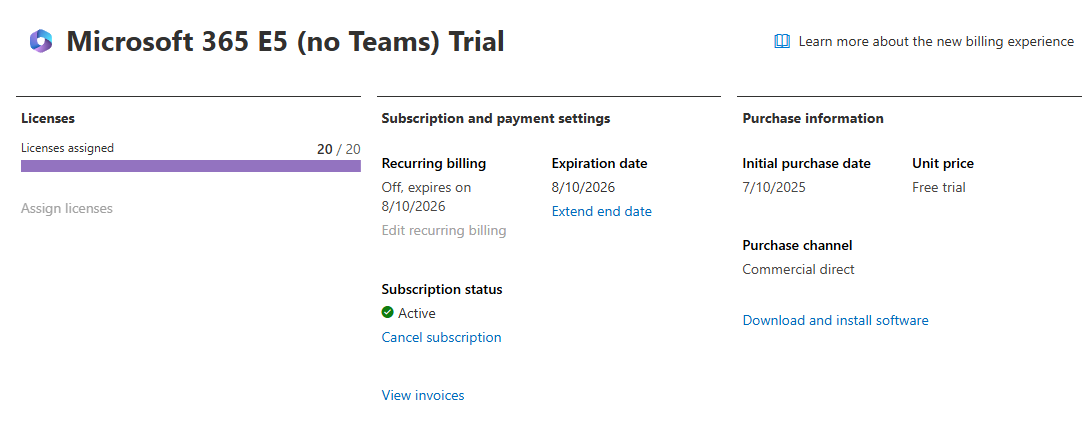This screenshot has height=440, width=1091.
Task: Click the Extend end date link
Action: 602,211
